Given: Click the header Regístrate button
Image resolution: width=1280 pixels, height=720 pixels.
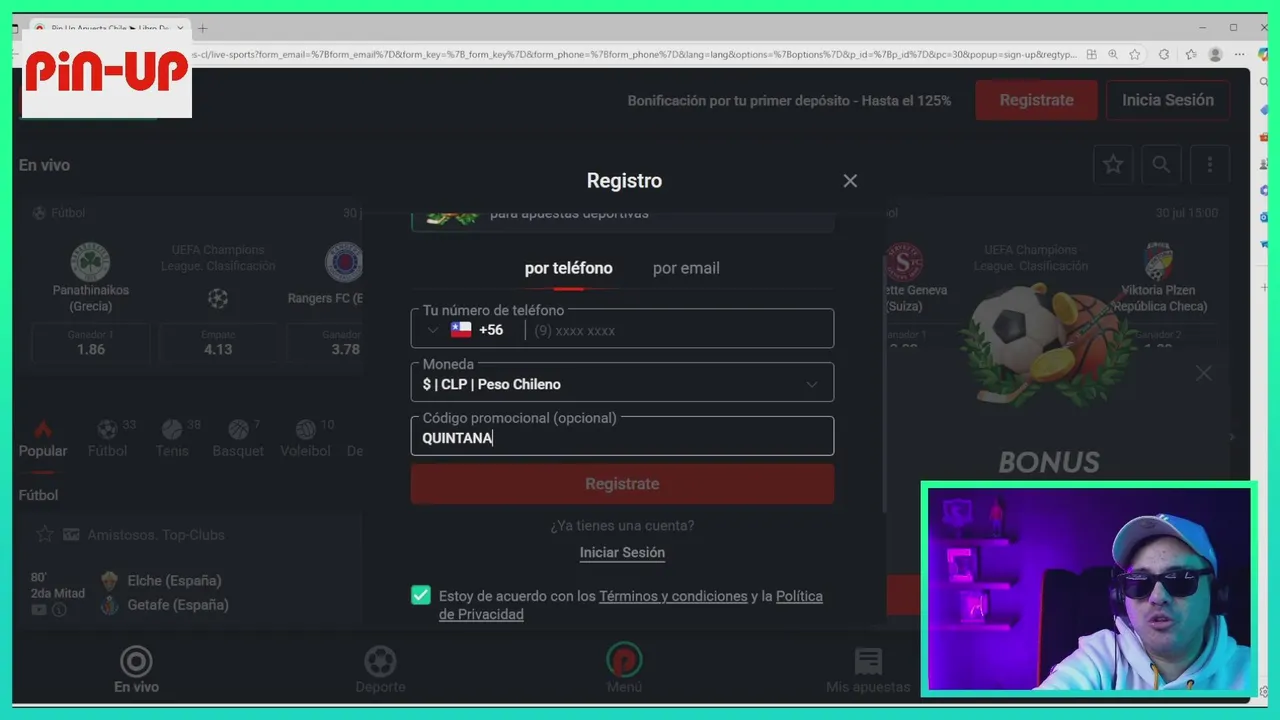Looking at the screenshot, I should click(x=1036, y=100).
